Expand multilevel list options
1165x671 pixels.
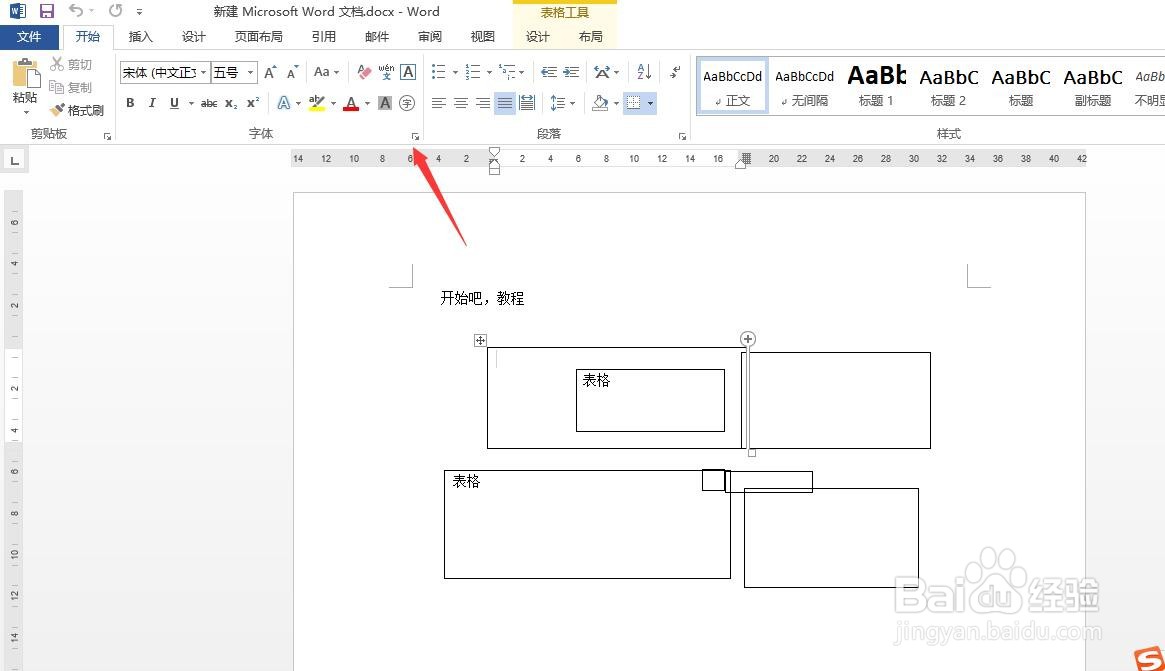click(522, 72)
